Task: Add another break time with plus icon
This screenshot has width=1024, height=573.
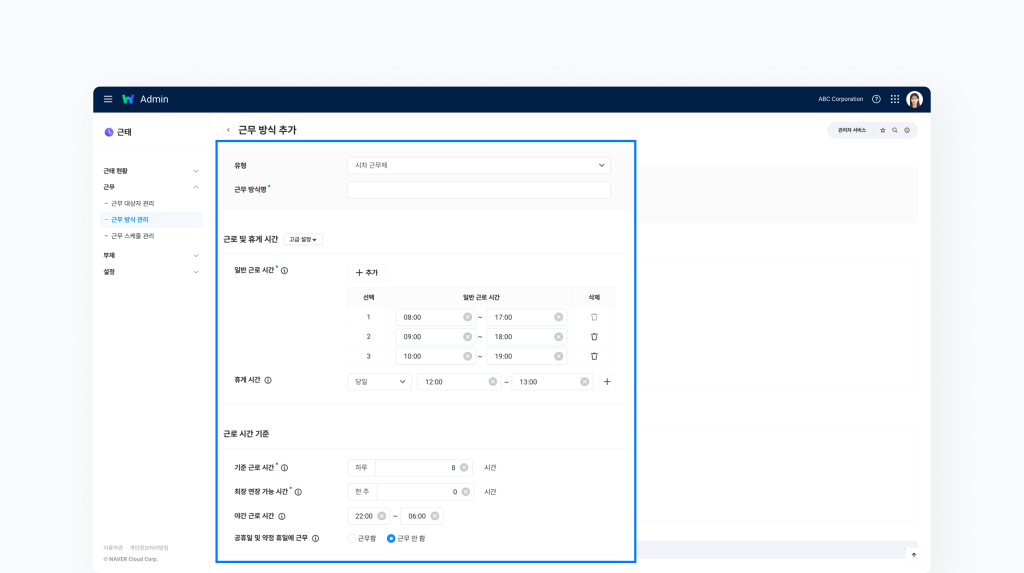Action: point(607,382)
